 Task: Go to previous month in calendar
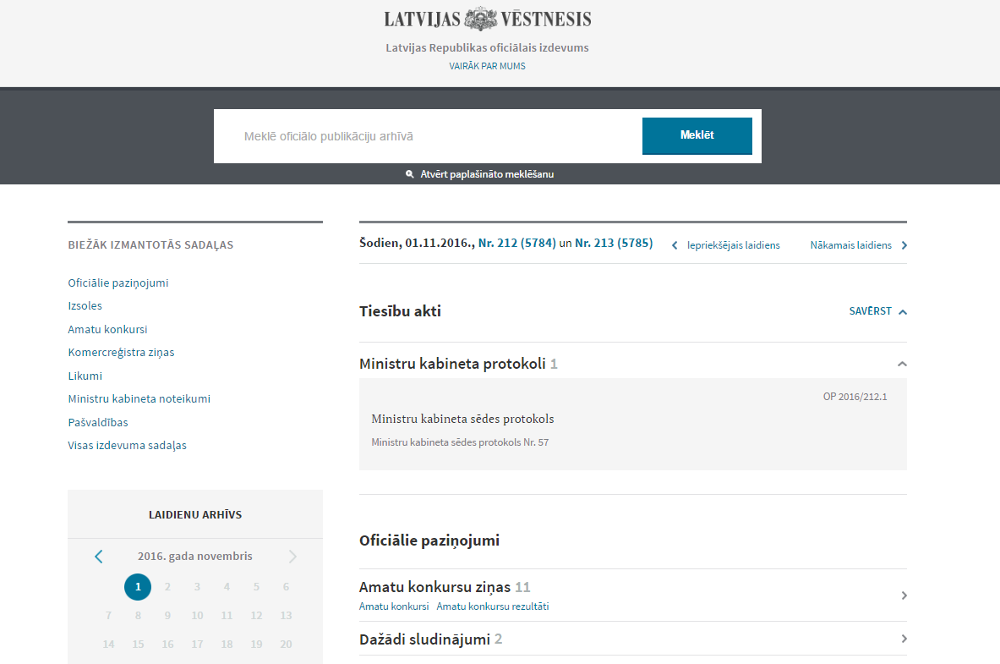pyautogui.click(x=98, y=556)
